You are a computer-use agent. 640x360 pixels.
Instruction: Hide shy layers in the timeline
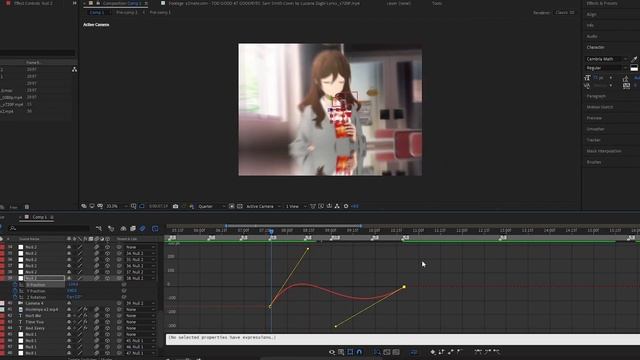pyautogui.click(x=123, y=229)
